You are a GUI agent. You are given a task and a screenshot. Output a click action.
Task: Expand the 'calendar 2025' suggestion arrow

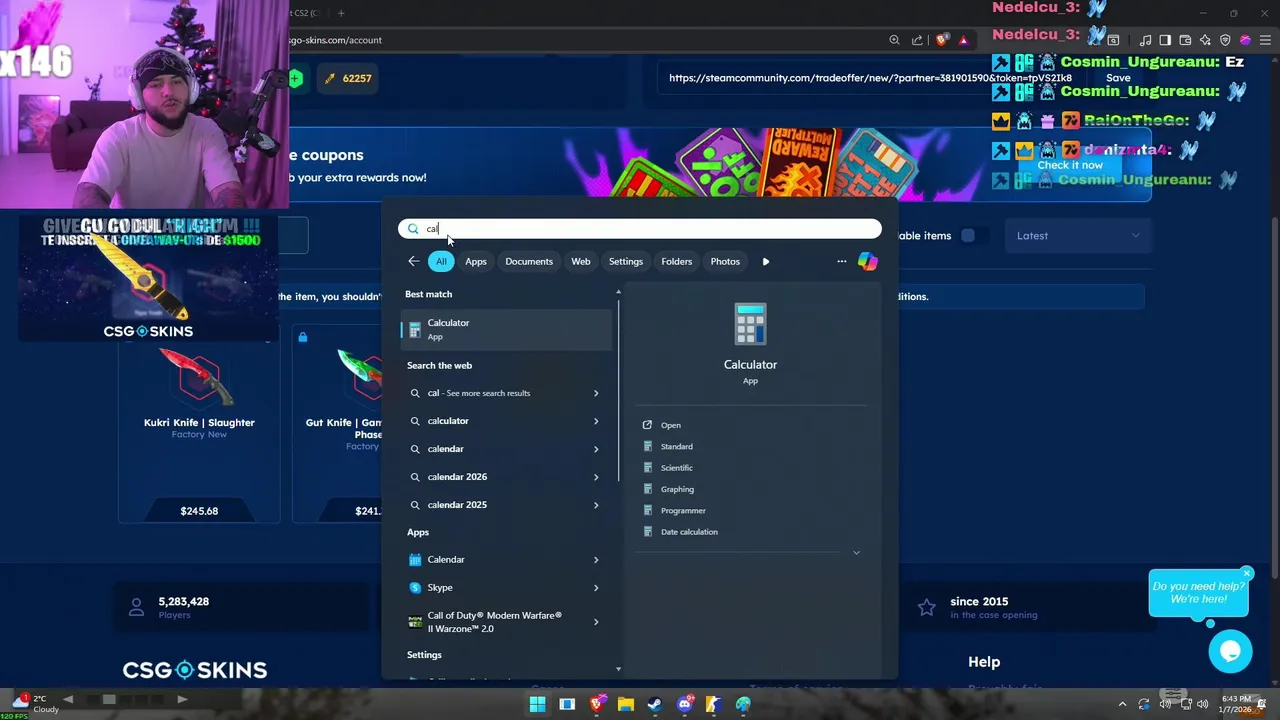[x=596, y=505]
